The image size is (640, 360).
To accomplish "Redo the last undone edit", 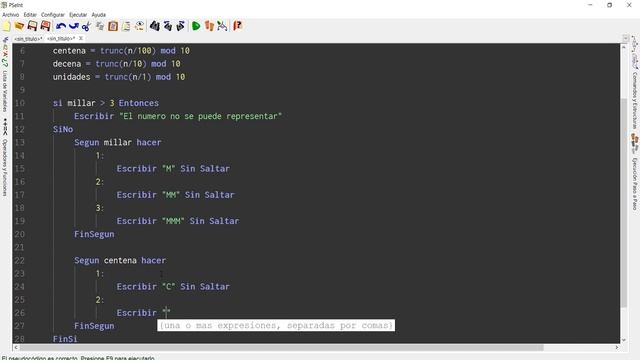I will (74, 26).
